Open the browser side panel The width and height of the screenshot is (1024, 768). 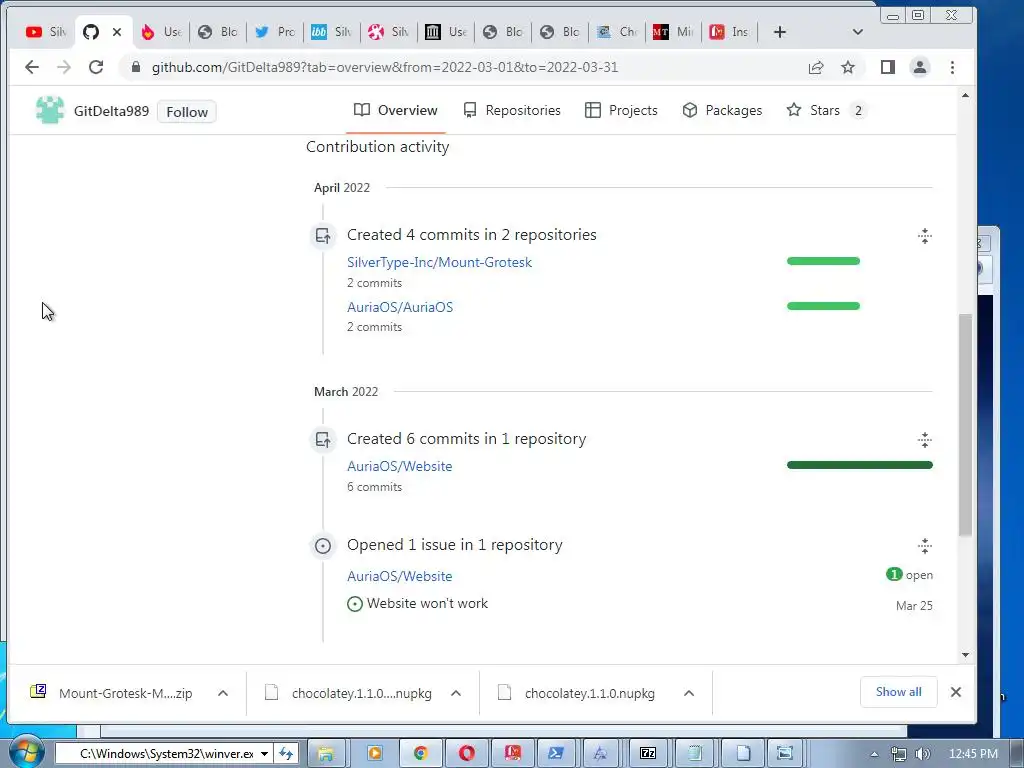click(x=888, y=67)
